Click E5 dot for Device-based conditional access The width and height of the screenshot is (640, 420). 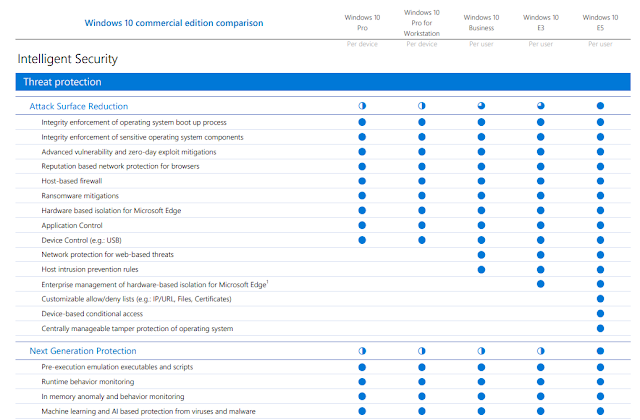point(600,313)
